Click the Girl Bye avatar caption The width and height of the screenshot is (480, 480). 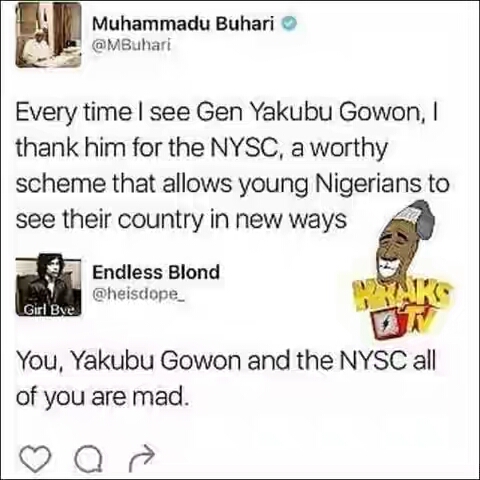coord(48,310)
